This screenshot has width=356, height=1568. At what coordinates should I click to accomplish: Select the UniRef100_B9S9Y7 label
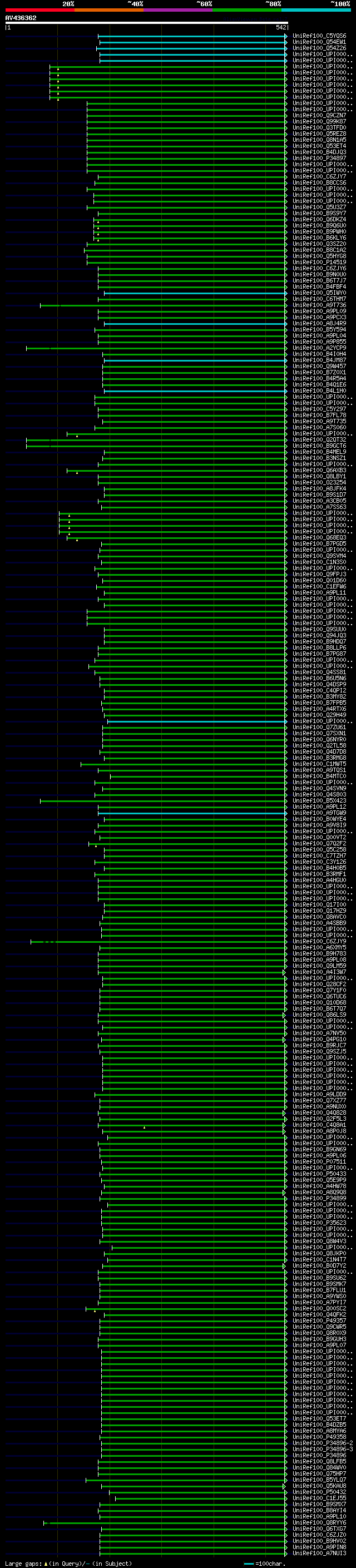[319, 214]
